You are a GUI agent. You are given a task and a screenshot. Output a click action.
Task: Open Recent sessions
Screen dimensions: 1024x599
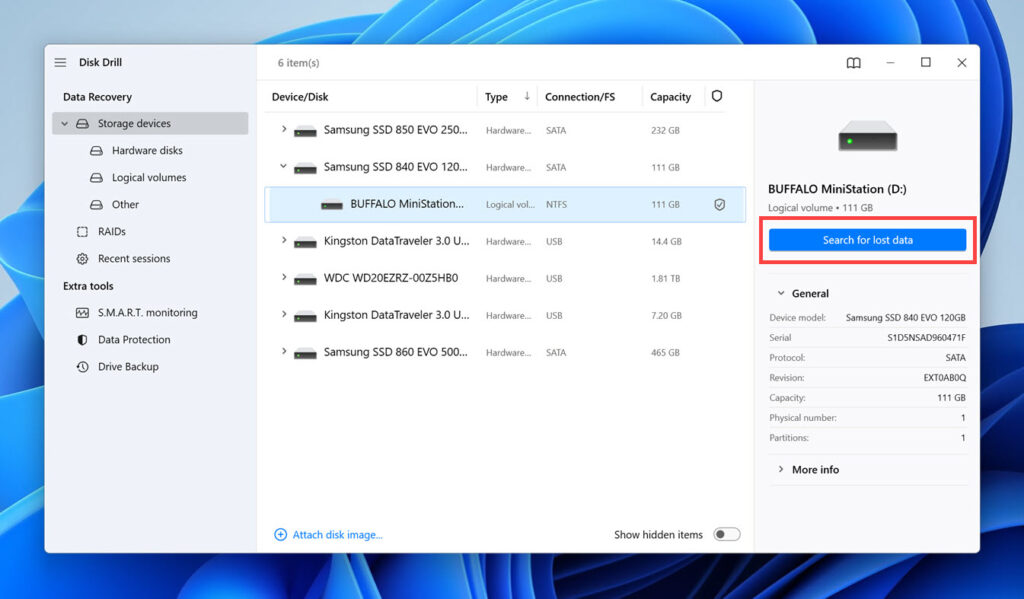click(131, 258)
